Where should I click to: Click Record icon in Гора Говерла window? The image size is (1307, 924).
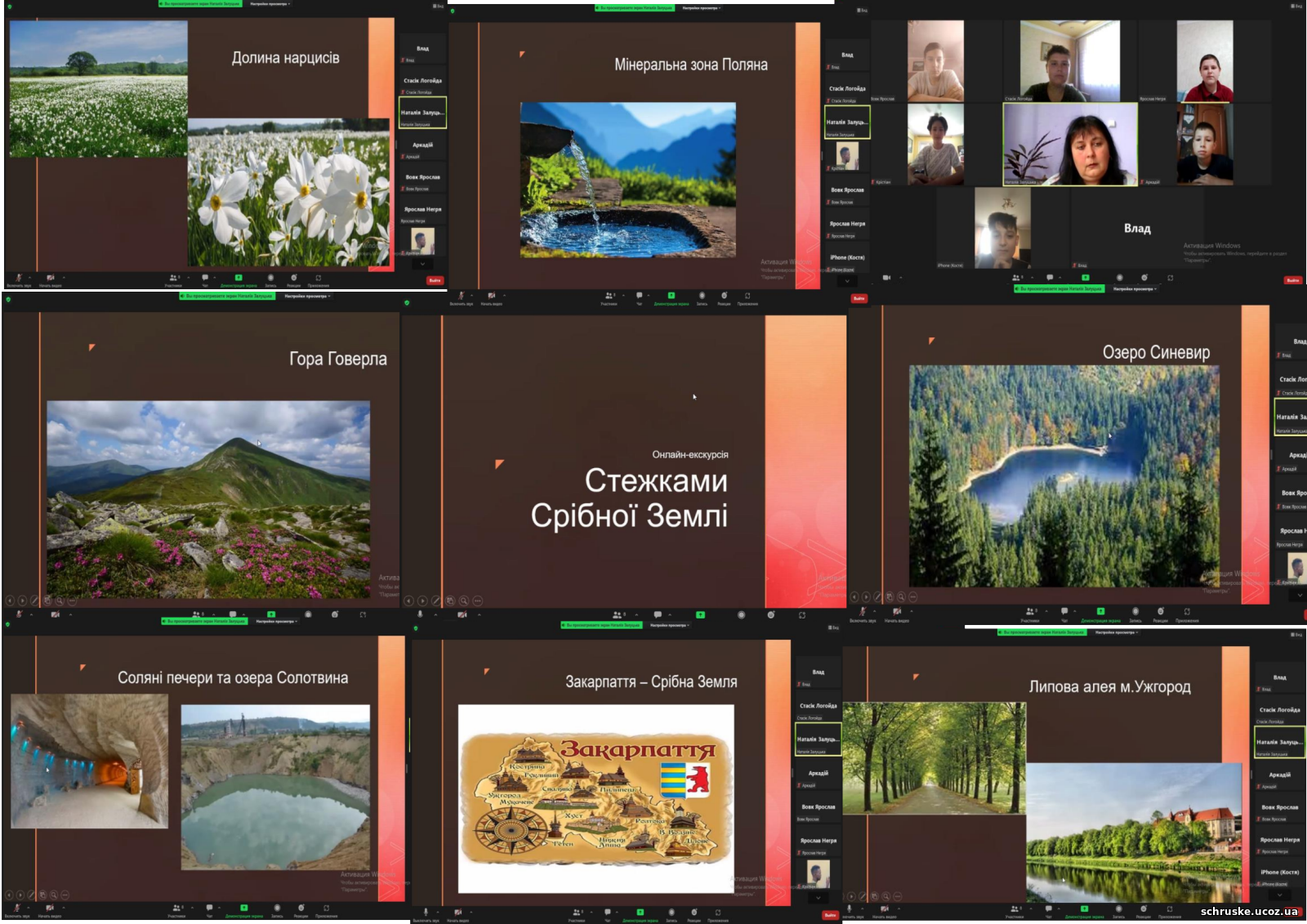point(308,614)
